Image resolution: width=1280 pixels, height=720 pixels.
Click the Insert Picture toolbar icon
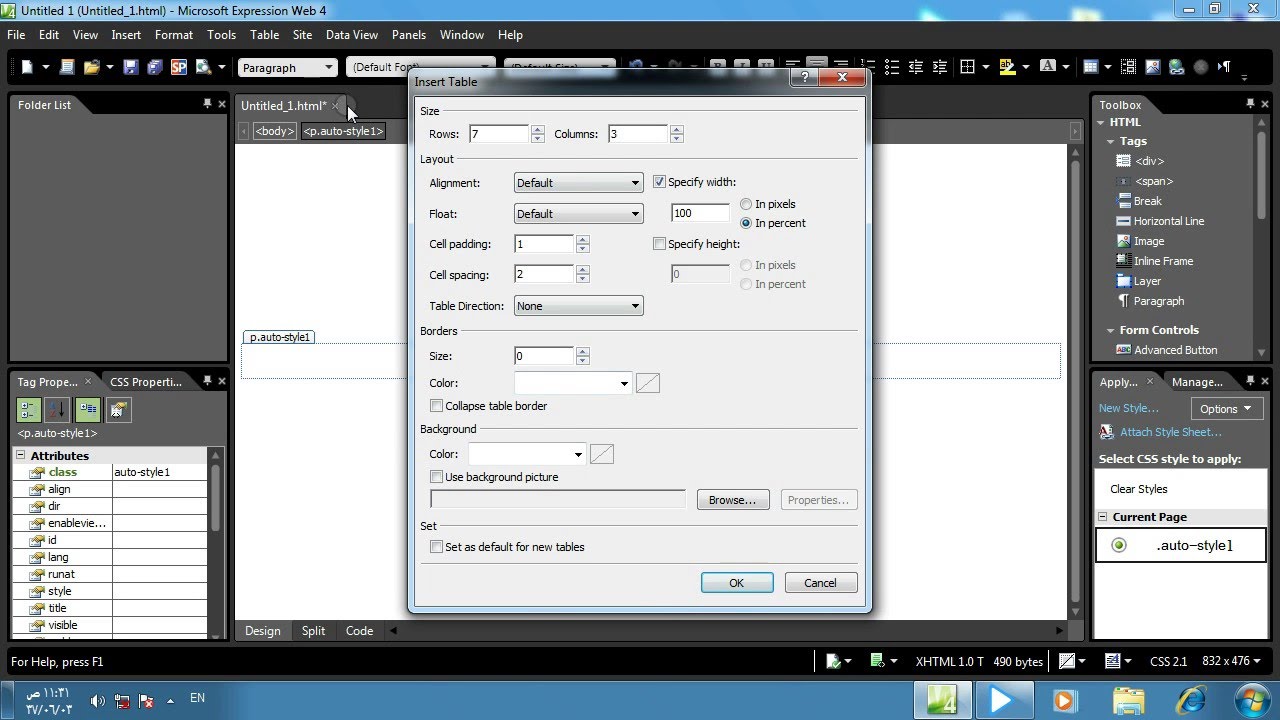click(1152, 67)
